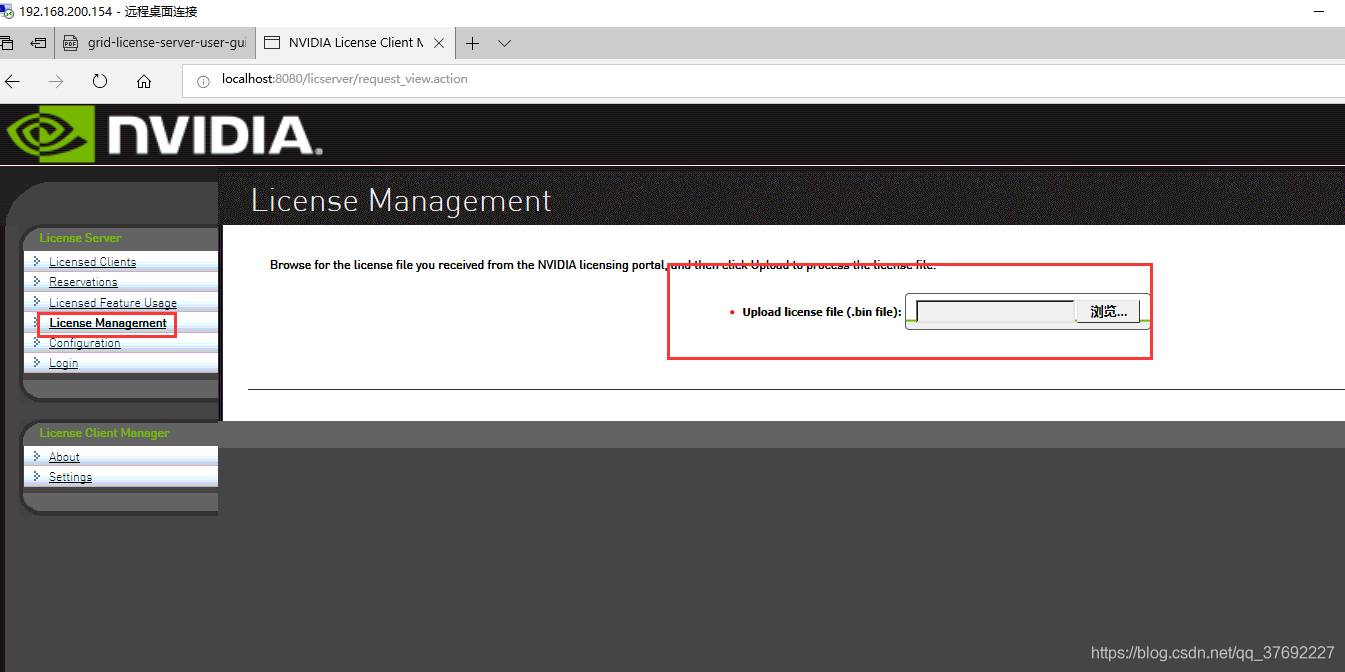Image resolution: width=1345 pixels, height=672 pixels.
Task: Click arrow icon beside Reservations
Action: click(x=37, y=281)
